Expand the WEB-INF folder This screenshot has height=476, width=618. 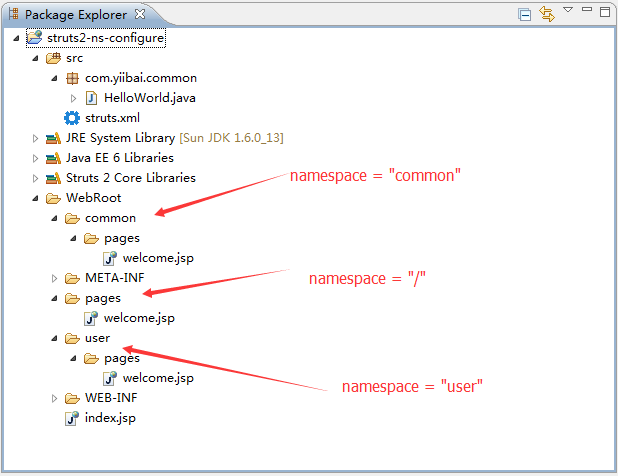[55, 398]
